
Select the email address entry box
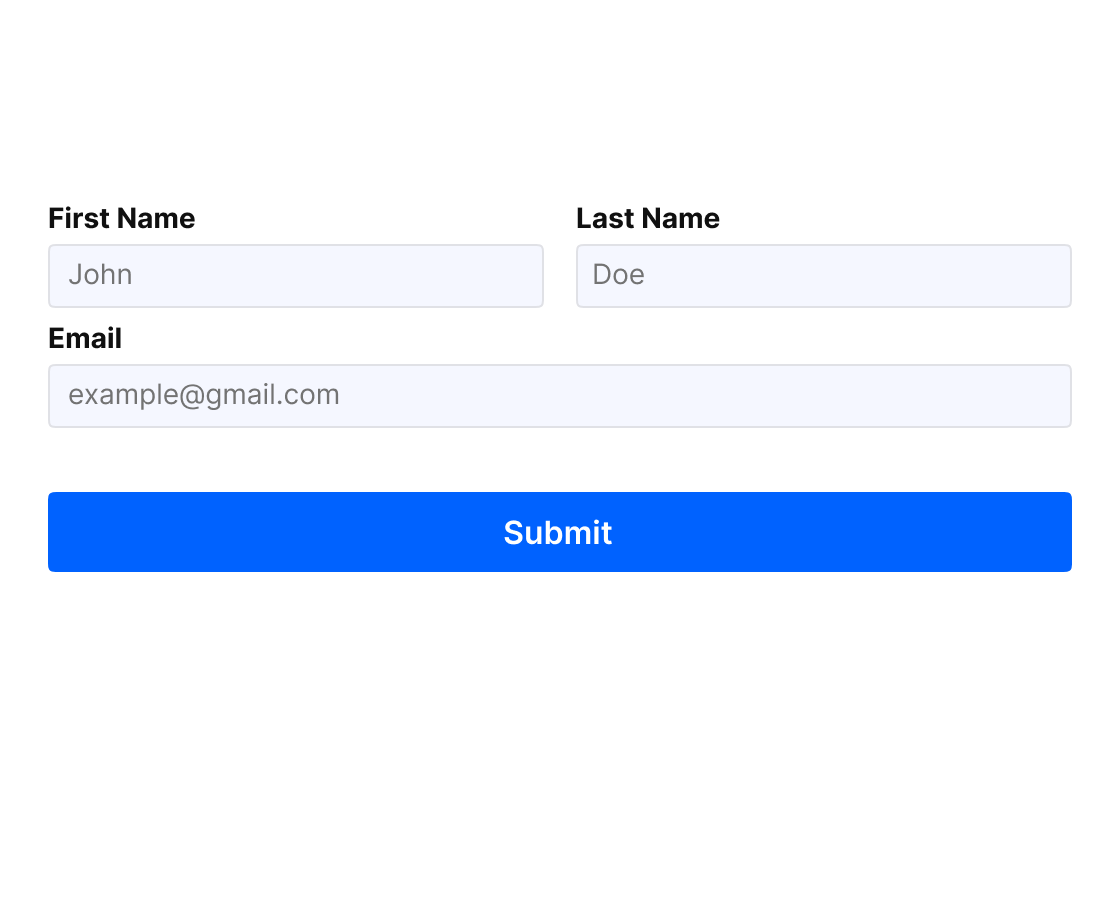560,396
